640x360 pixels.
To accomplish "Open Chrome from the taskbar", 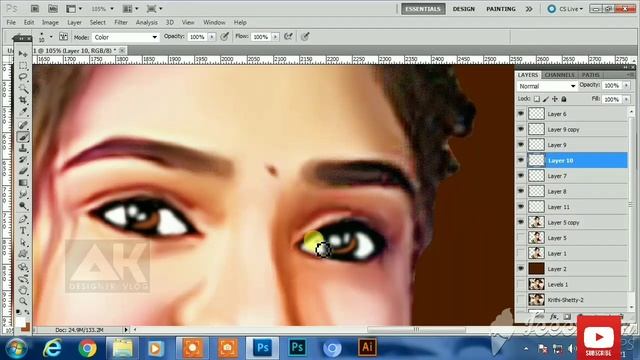I will pyautogui.click(x=87, y=348).
